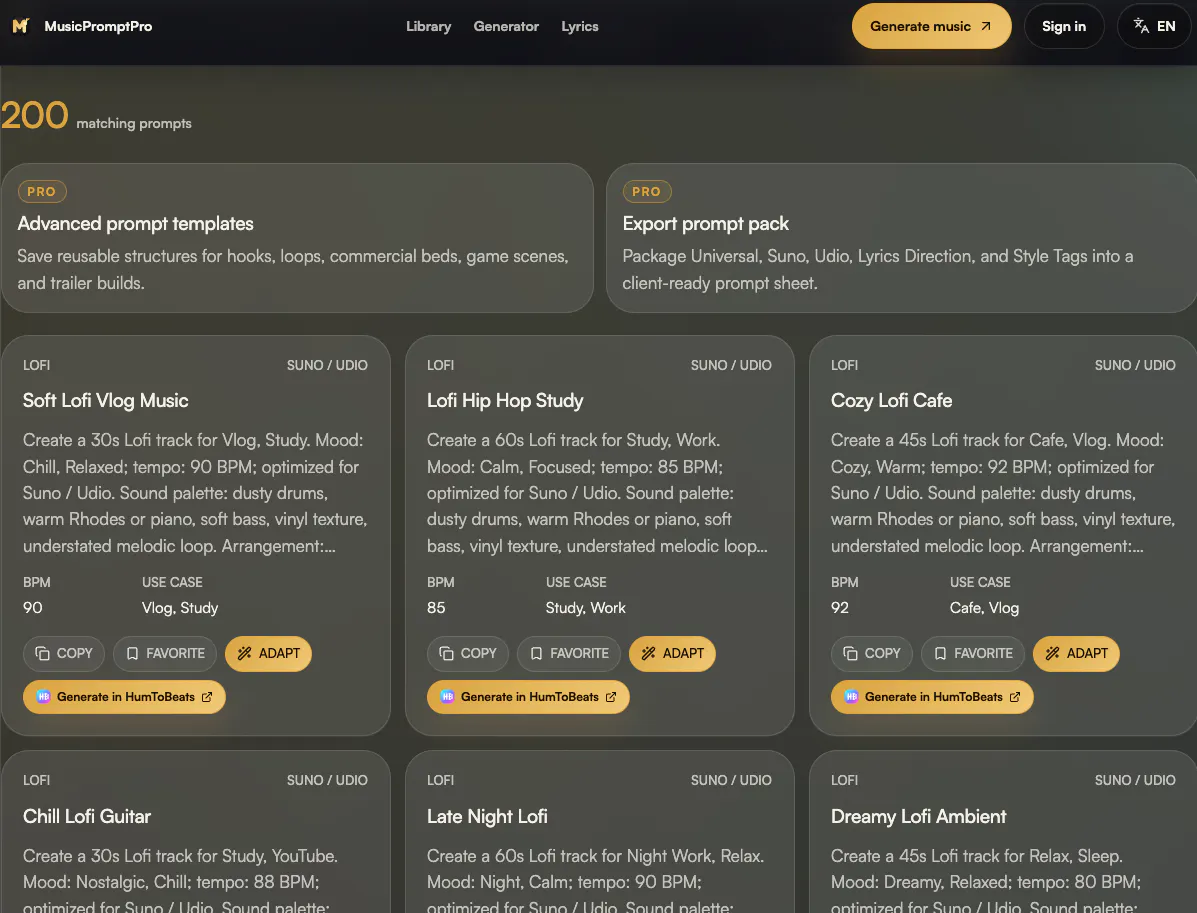Click SUNO / UDIO tag on Soft Lofi Vlog Music
Screen dimensions: 1197x913
(327, 365)
